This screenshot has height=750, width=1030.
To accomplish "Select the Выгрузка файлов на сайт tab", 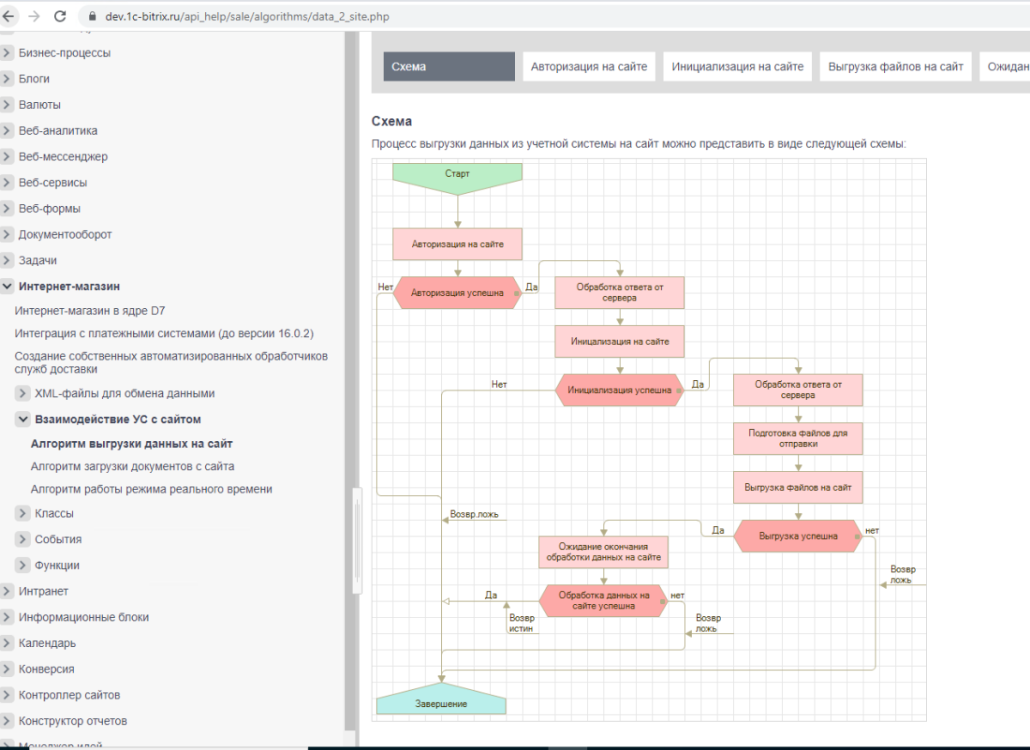I will (895, 67).
